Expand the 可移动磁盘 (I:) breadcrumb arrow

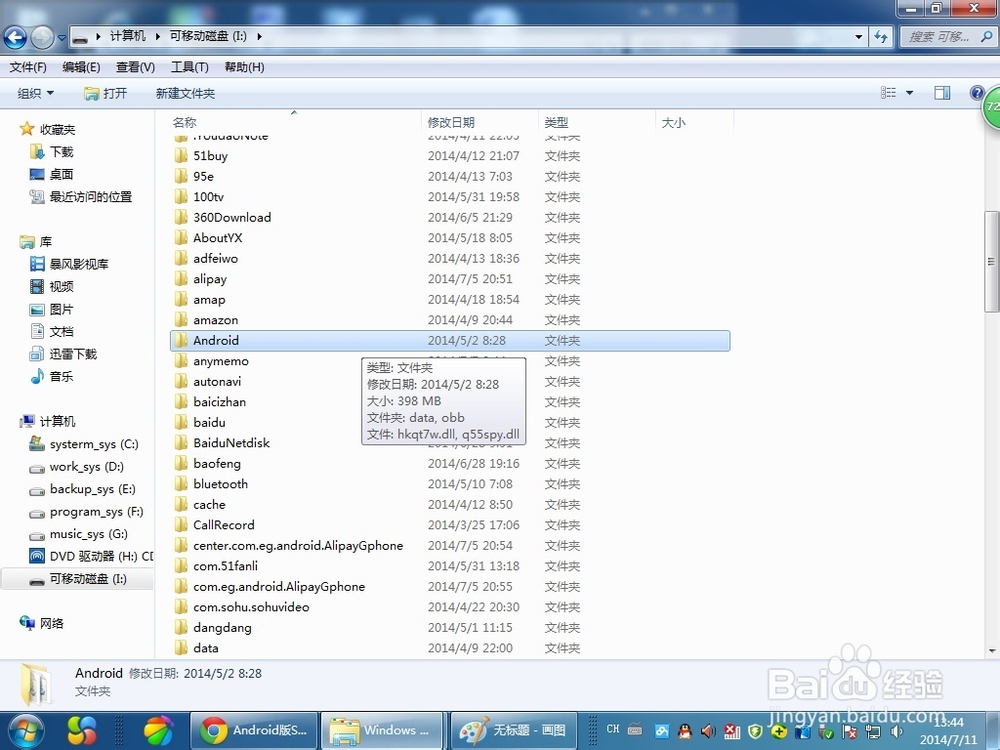tap(259, 36)
